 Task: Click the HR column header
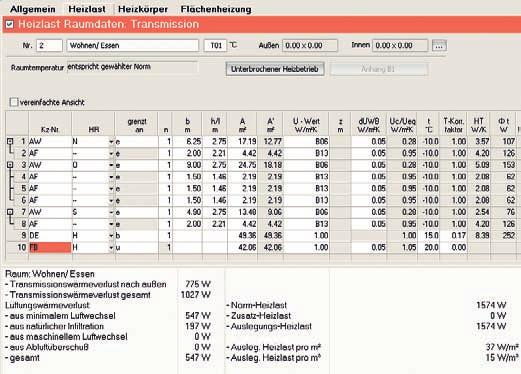[x=93, y=124]
